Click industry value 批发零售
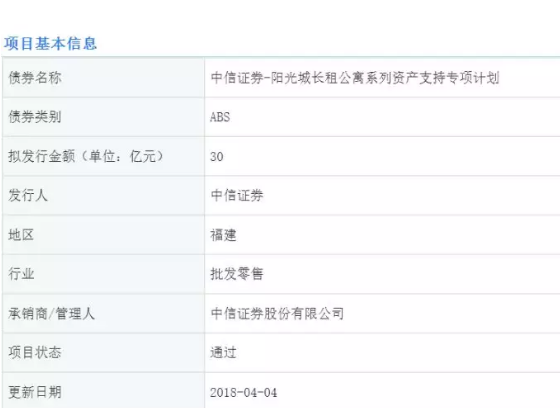This screenshot has width=560, height=408. [x=237, y=274]
